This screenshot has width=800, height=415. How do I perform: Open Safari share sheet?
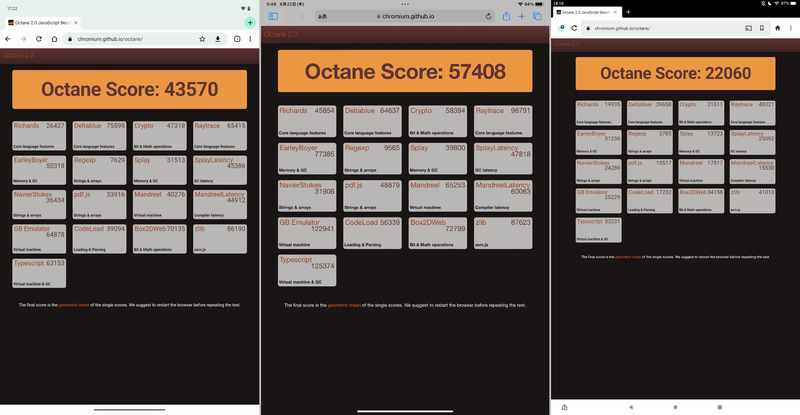click(506, 16)
